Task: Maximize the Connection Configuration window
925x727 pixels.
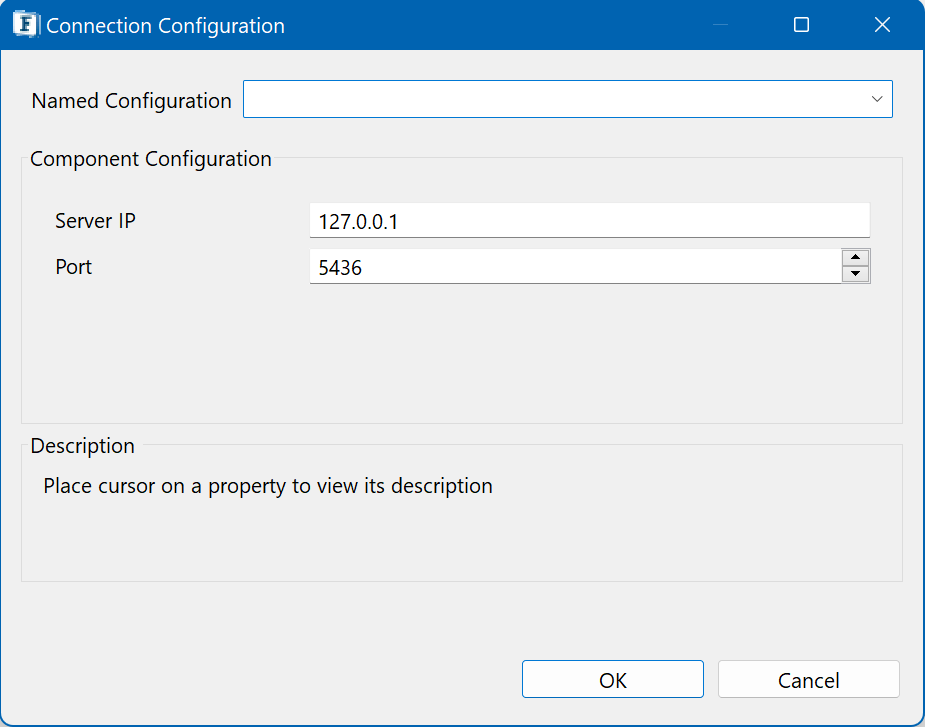Action: 801,25
